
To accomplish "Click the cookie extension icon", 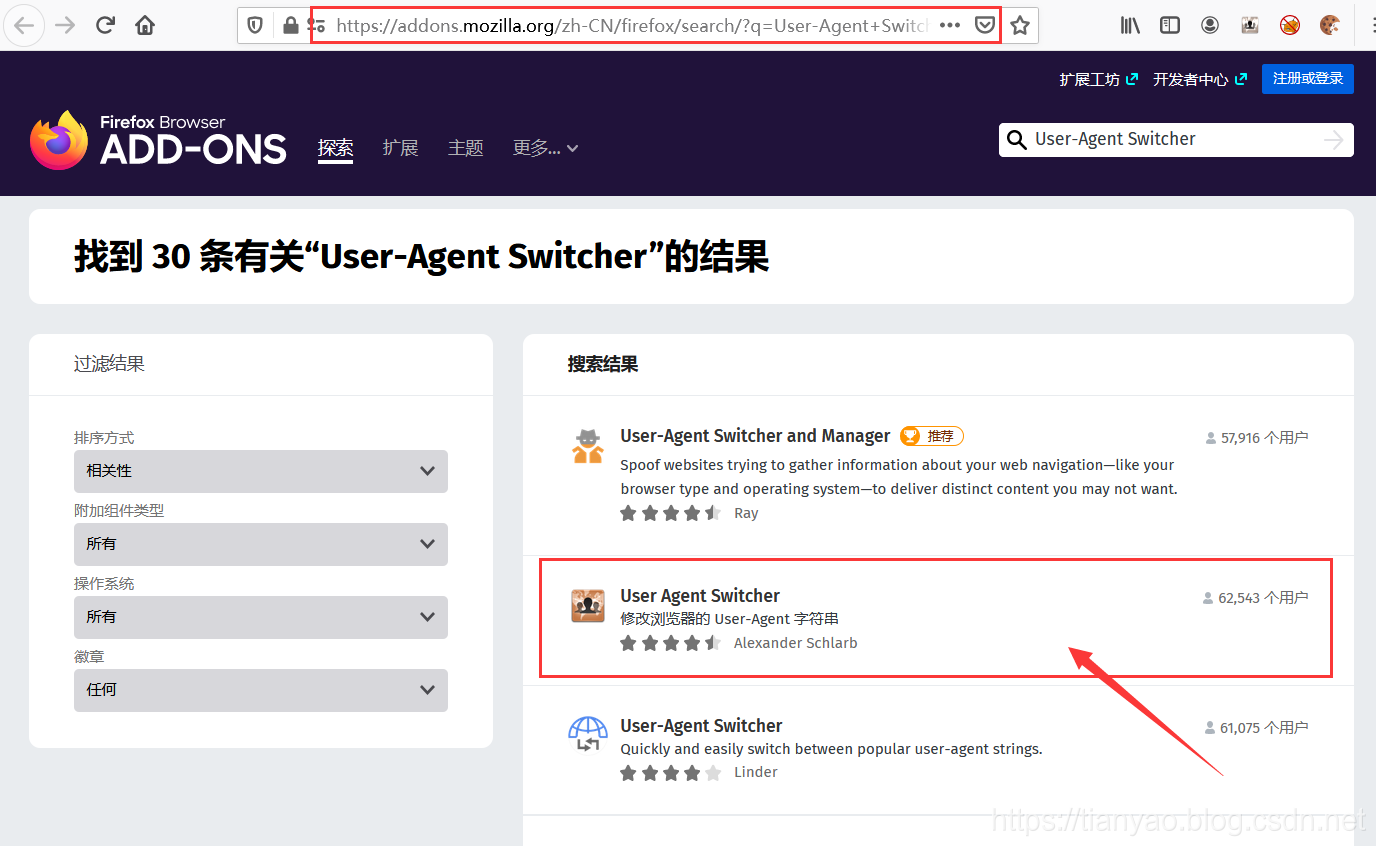I will [1330, 26].
